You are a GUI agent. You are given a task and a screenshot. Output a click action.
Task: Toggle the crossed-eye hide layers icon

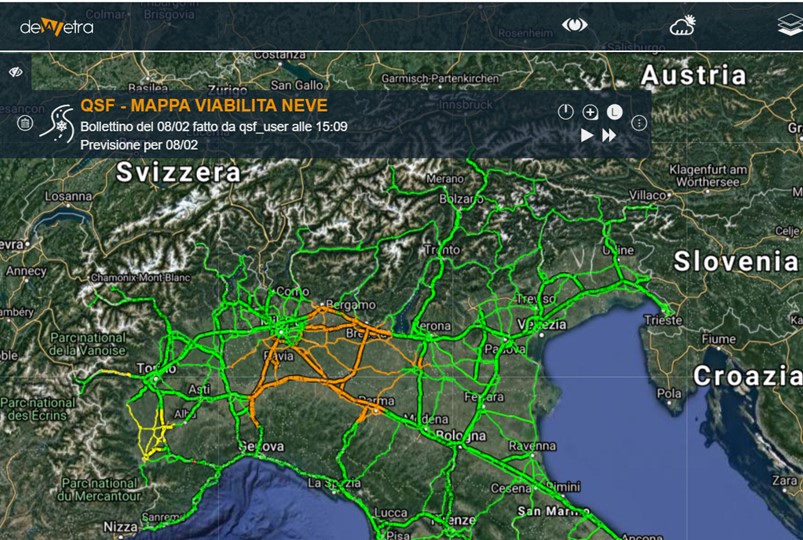(16, 72)
